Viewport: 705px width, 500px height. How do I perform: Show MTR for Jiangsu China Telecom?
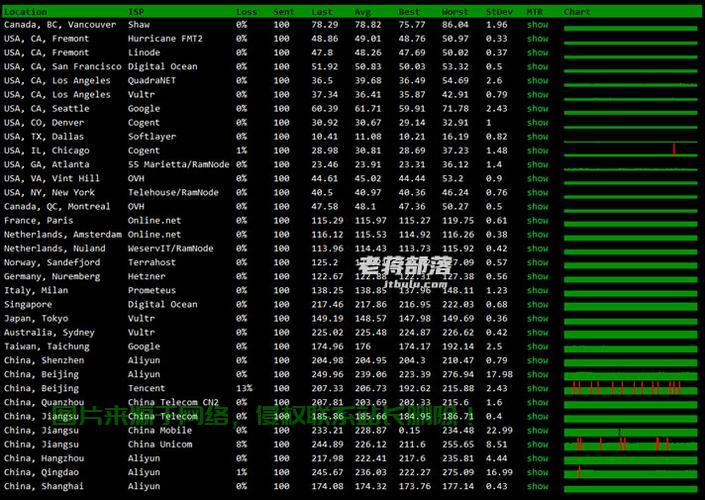click(x=537, y=416)
